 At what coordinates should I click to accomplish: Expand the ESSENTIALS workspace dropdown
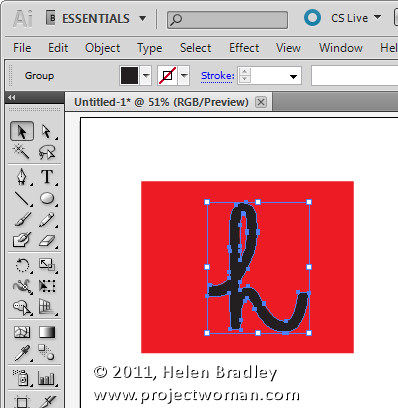click(x=143, y=18)
